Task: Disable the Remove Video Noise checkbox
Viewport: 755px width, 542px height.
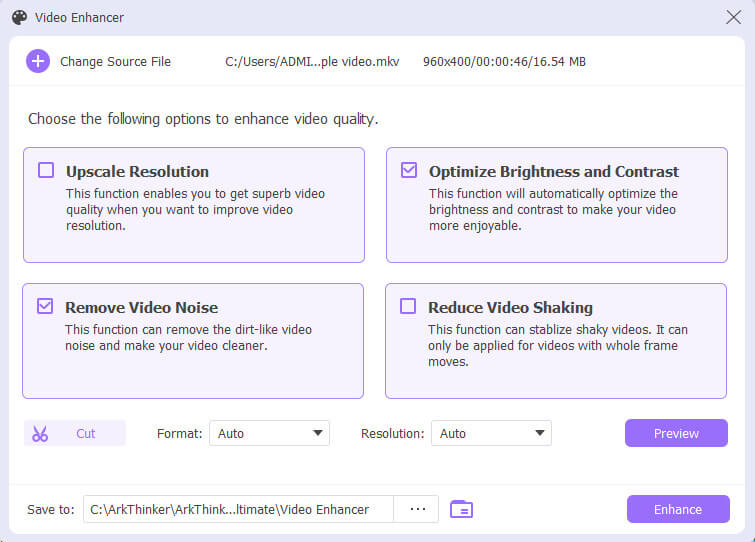Action: click(45, 306)
